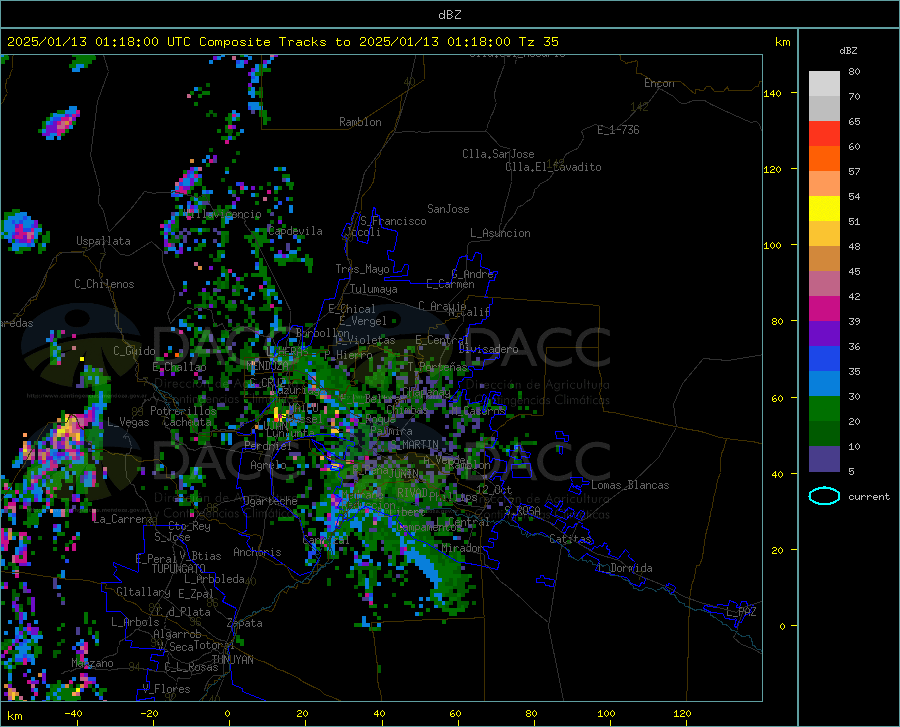Click the E_1-736 label
The width and height of the screenshot is (900, 727).
click(618, 130)
